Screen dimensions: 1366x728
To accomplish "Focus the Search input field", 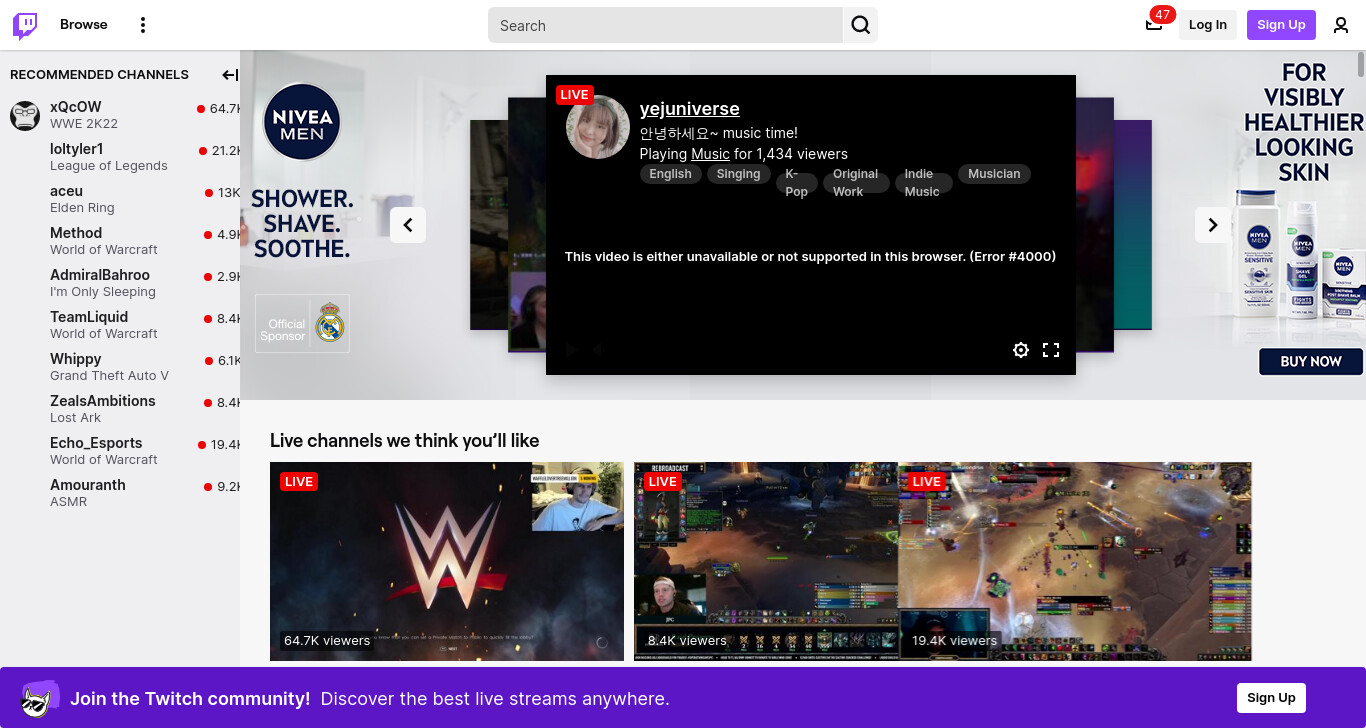I will coord(666,25).
